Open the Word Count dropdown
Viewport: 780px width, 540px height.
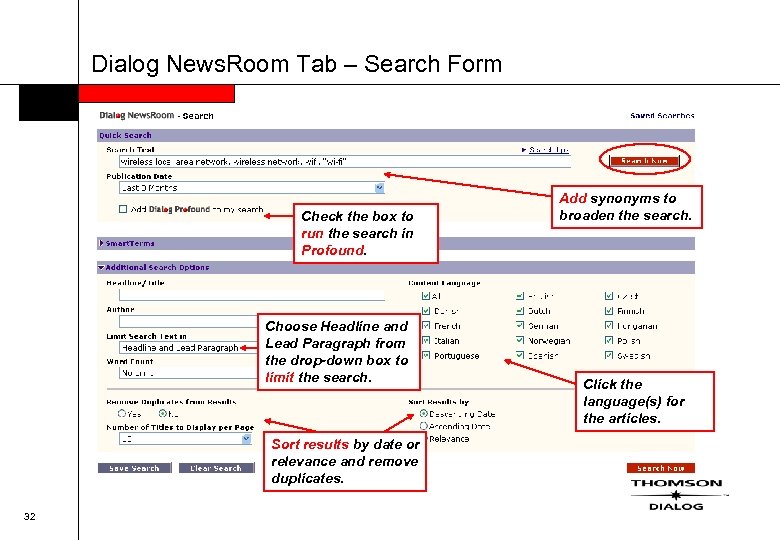[x=188, y=373]
